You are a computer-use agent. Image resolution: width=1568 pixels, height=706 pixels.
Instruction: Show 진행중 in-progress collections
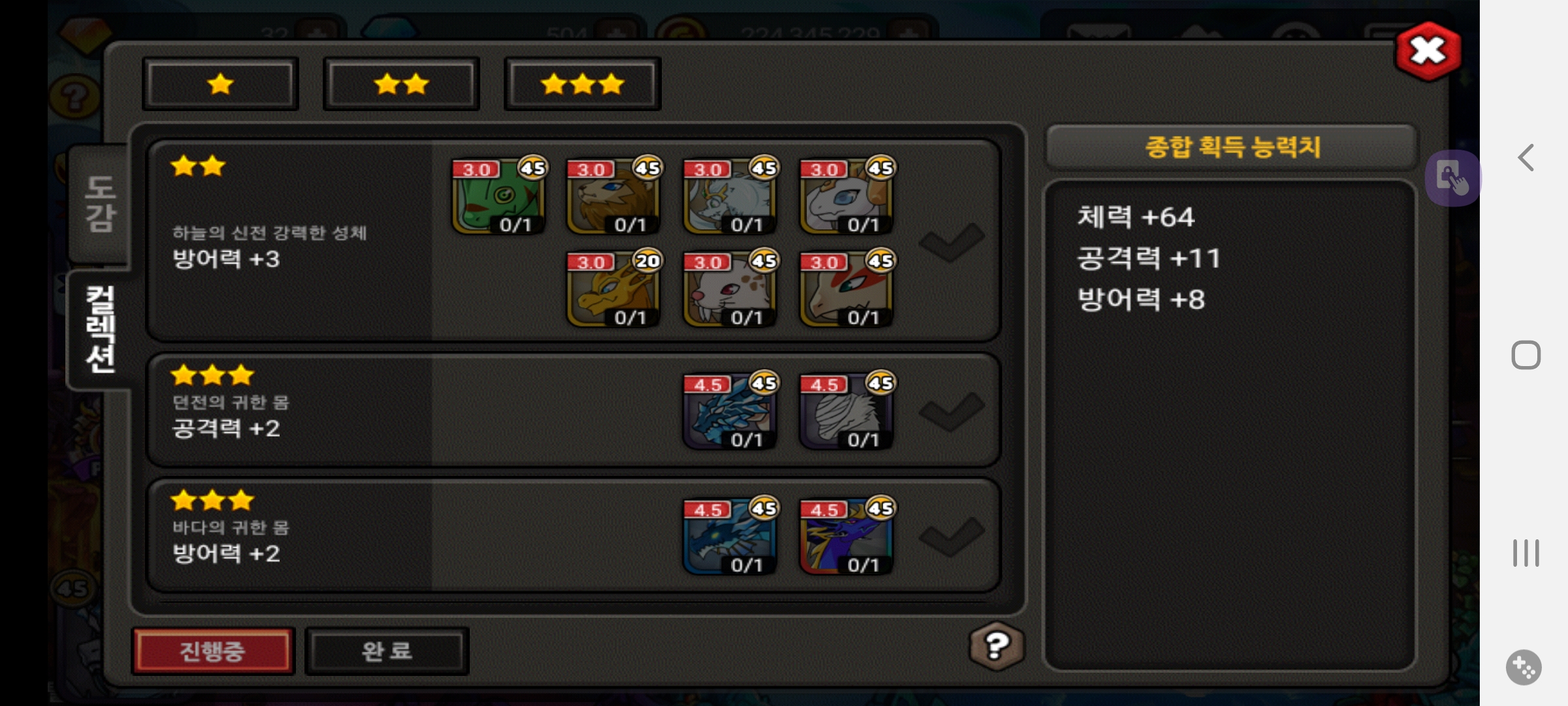pyautogui.click(x=213, y=651)
